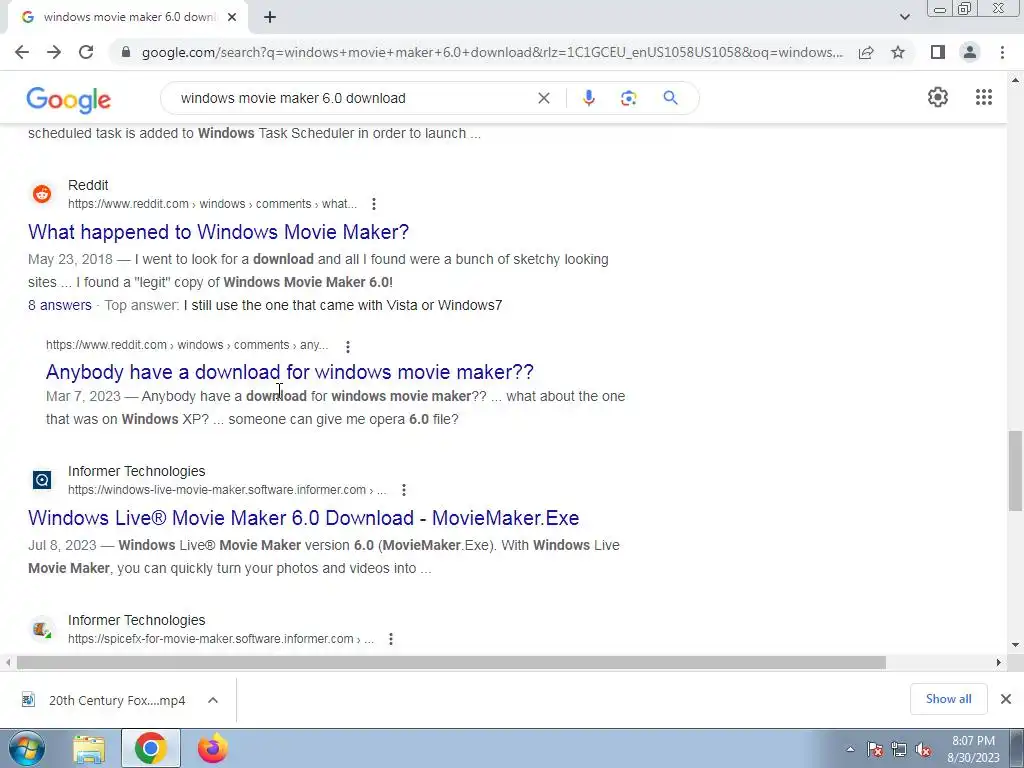Click the address bar URL
Image resolution: width=1024 pixels, height=768 pixels.
pyautogui.click(x=492, y=52)
